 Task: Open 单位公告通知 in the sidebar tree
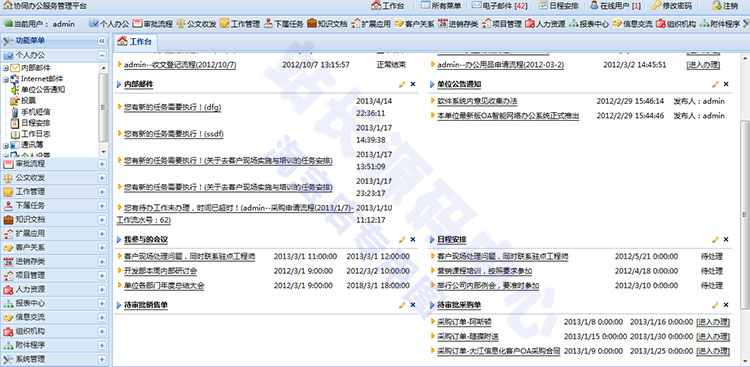(x=43, y=89)
